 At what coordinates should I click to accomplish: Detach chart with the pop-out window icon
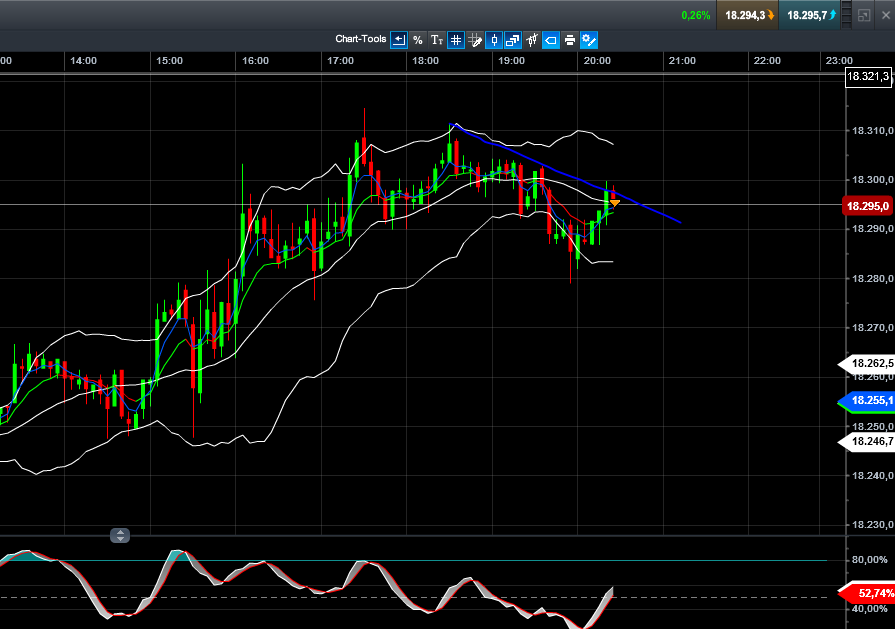pos(864,16)
